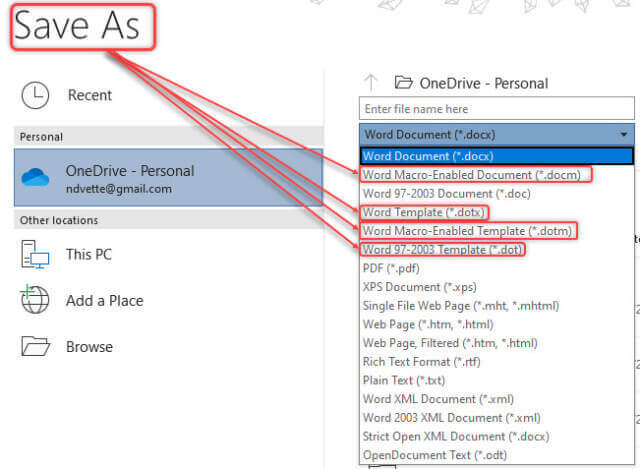
Task: Choose Strict Open XML Document (*.docx)
Action: [456, 436]
